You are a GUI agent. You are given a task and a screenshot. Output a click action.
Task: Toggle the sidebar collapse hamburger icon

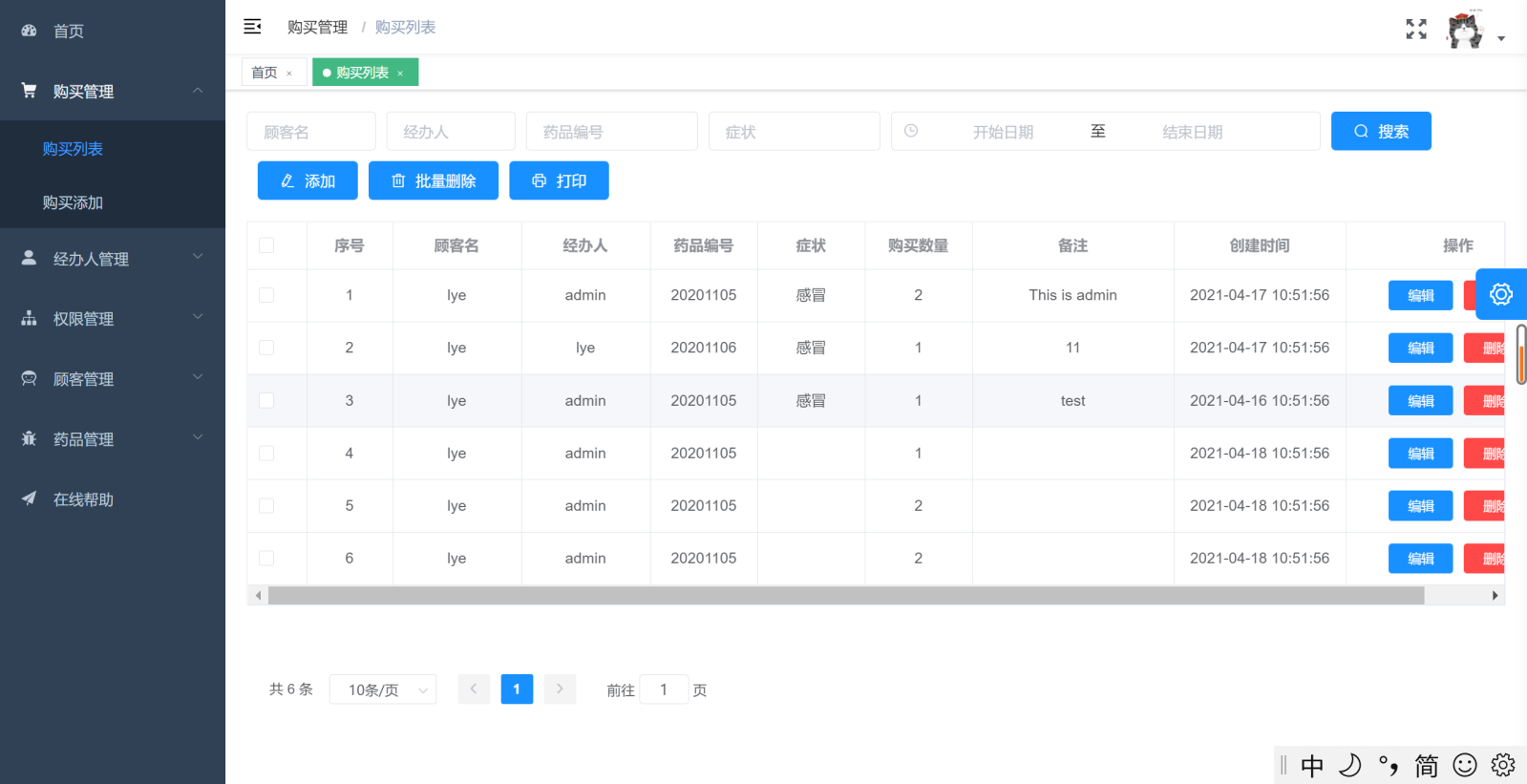[252, 27]
